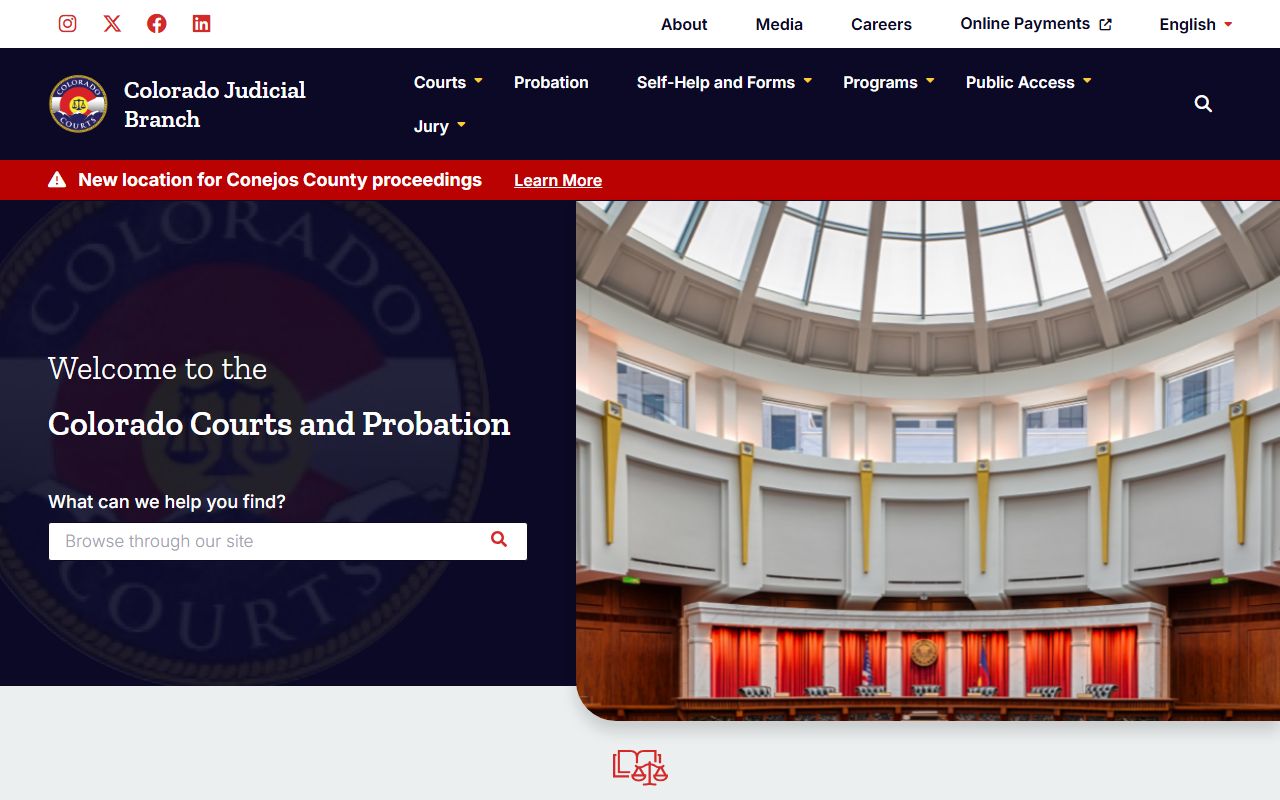Open the Online Payments external link

click(1035, 24)
